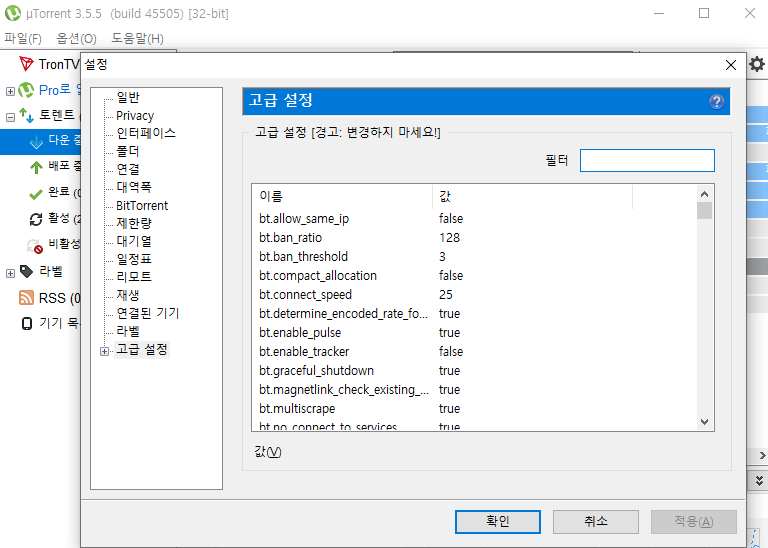Select the bt.multiscrape row
This screenshot has width=768, height=548.
474,408
